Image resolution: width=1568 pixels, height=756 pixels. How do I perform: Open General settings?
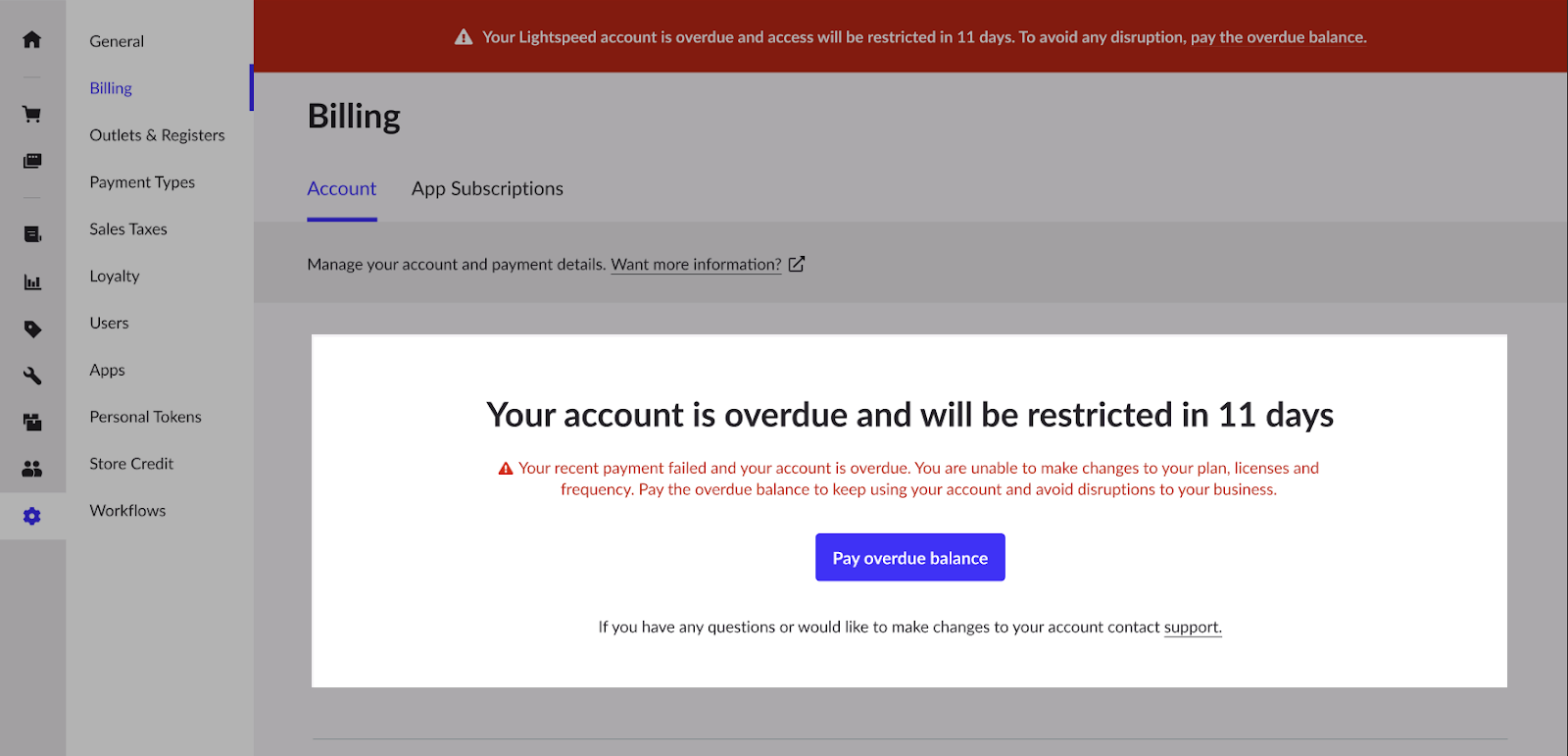[117, 41]
